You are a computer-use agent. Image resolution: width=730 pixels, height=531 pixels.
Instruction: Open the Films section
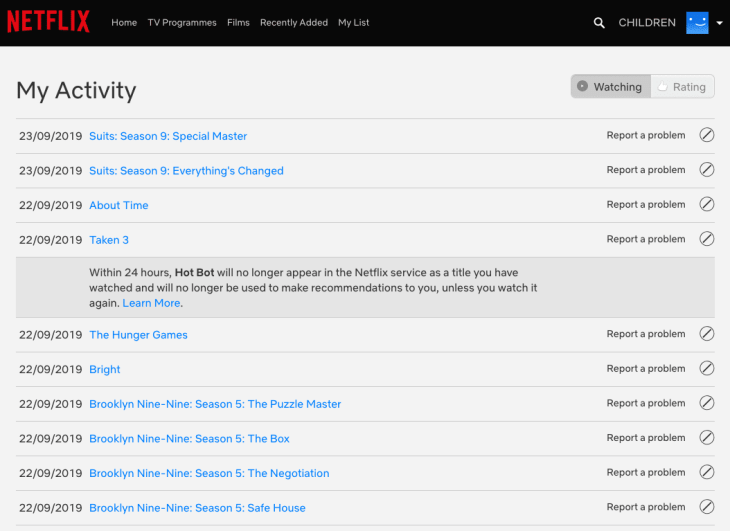point(238,22)
